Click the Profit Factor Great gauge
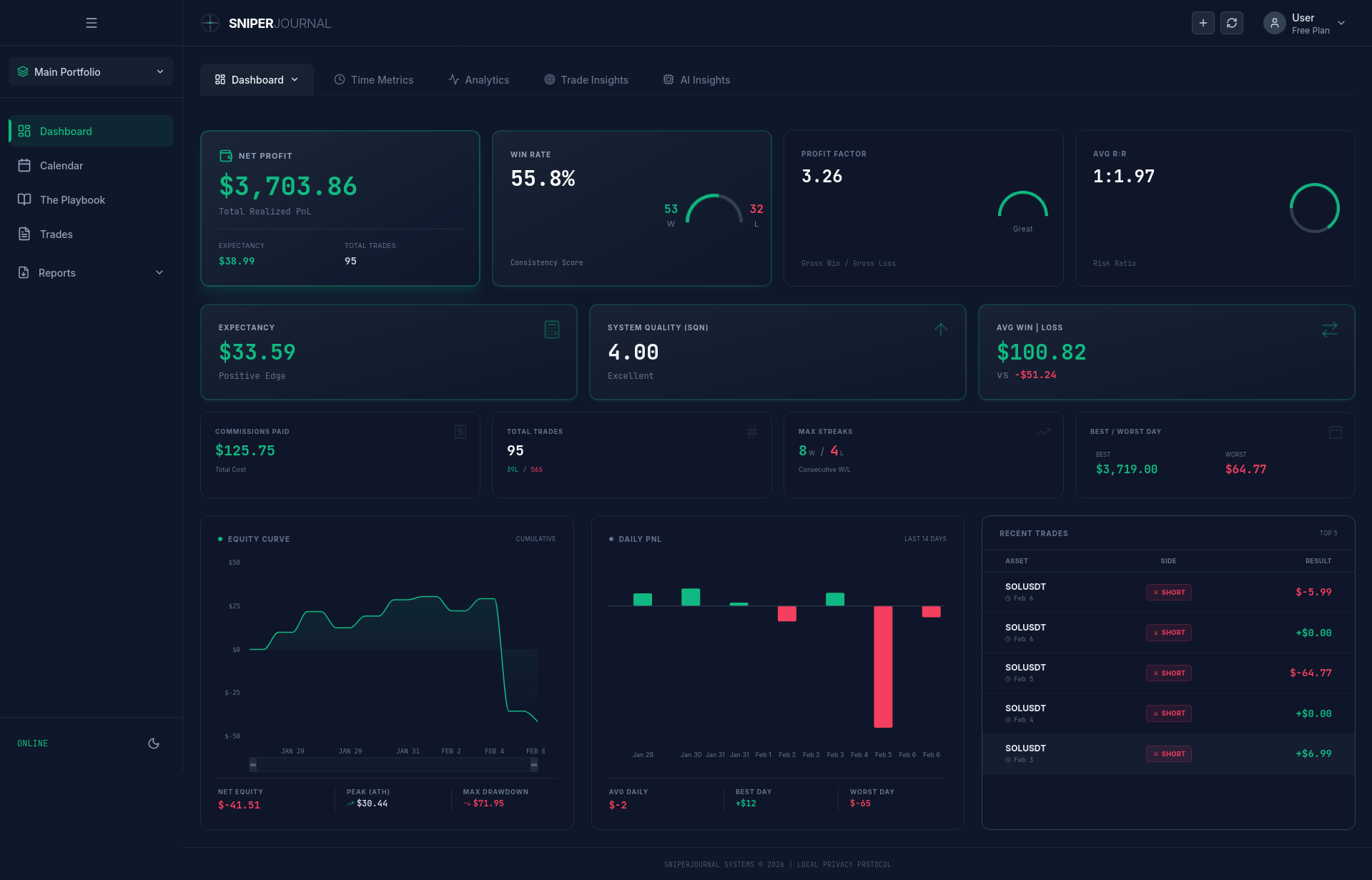This screenshot has width=1372, height=880. [x=1022, y=204]
